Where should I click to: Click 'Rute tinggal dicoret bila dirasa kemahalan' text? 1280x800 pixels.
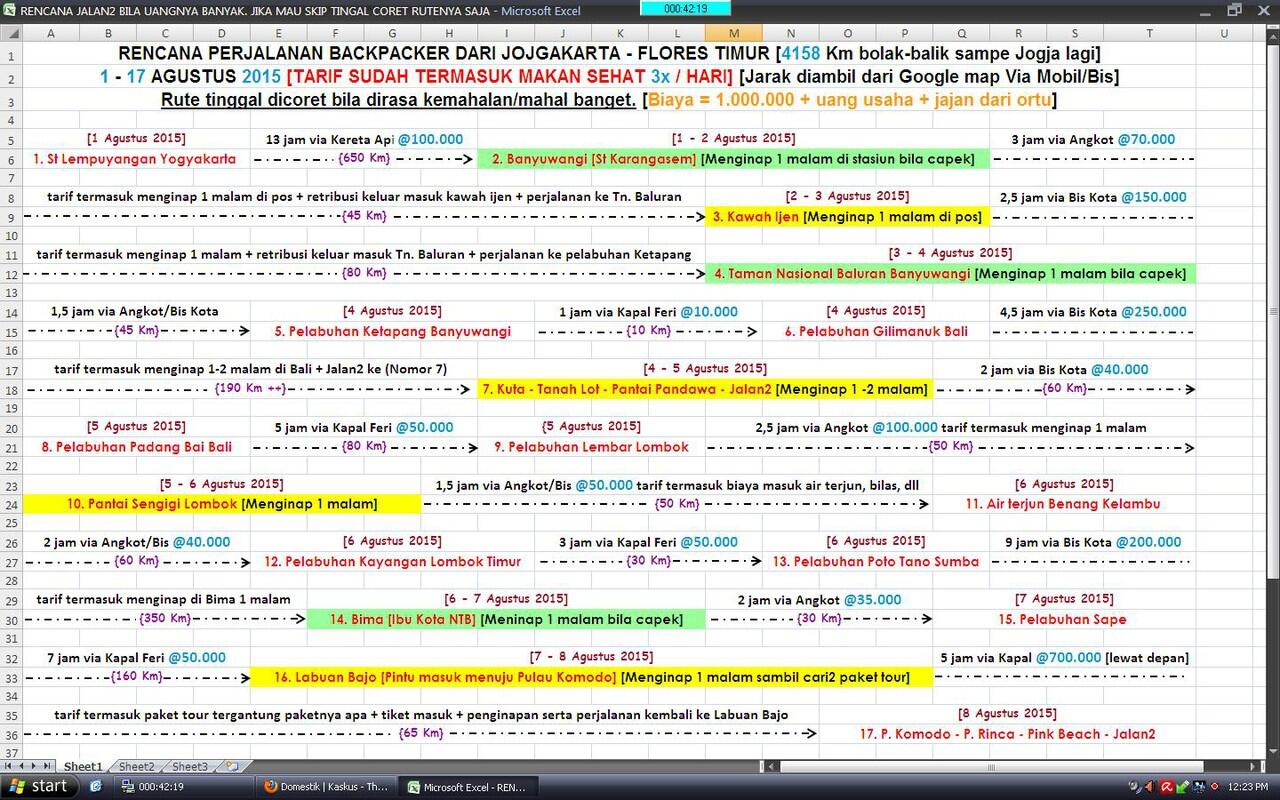pyautogui.click(x=398, y=100)
